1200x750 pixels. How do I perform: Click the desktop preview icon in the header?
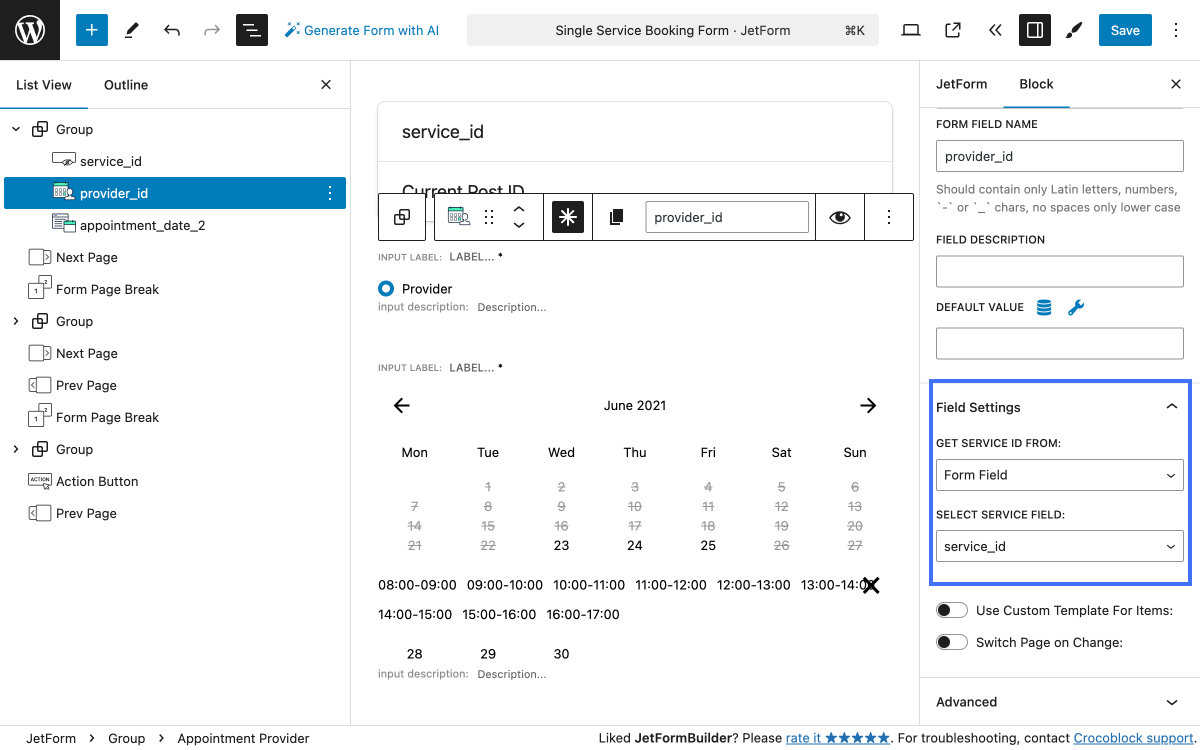tap(910, 30)
